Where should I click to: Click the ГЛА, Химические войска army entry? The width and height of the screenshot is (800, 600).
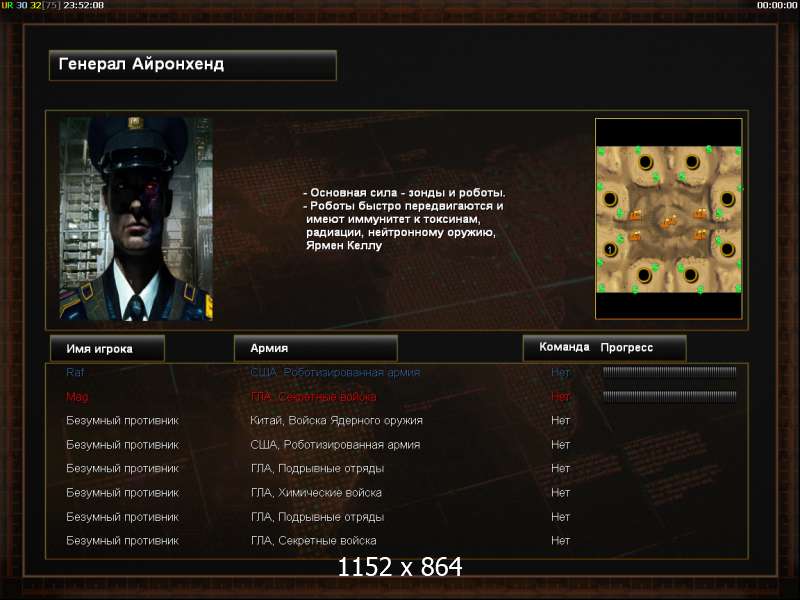pos(316,493)
